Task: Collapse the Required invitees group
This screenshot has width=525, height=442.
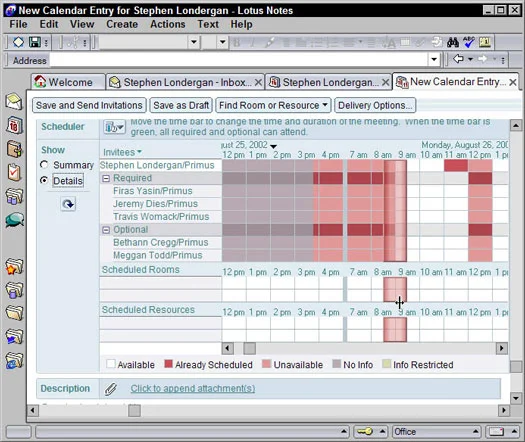Action: pos(106,178)
